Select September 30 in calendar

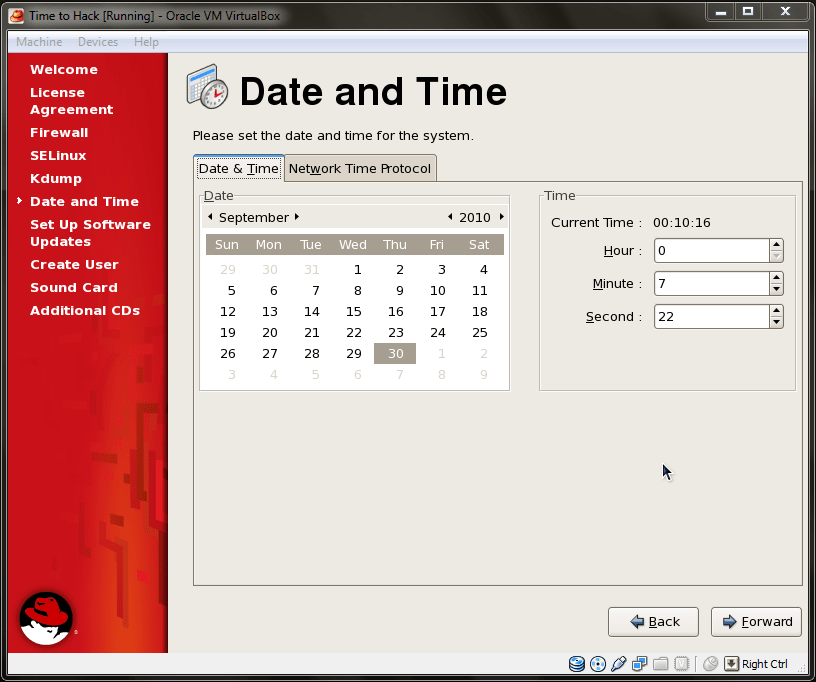click(x=395, y=354)
